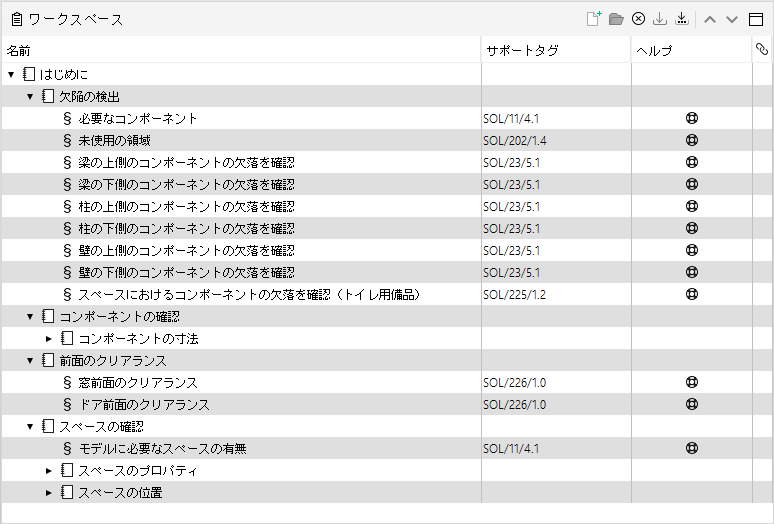Open help icon for 窓前面のクリアランス
This screenshot has width=774, height=524.
[692, 382]
